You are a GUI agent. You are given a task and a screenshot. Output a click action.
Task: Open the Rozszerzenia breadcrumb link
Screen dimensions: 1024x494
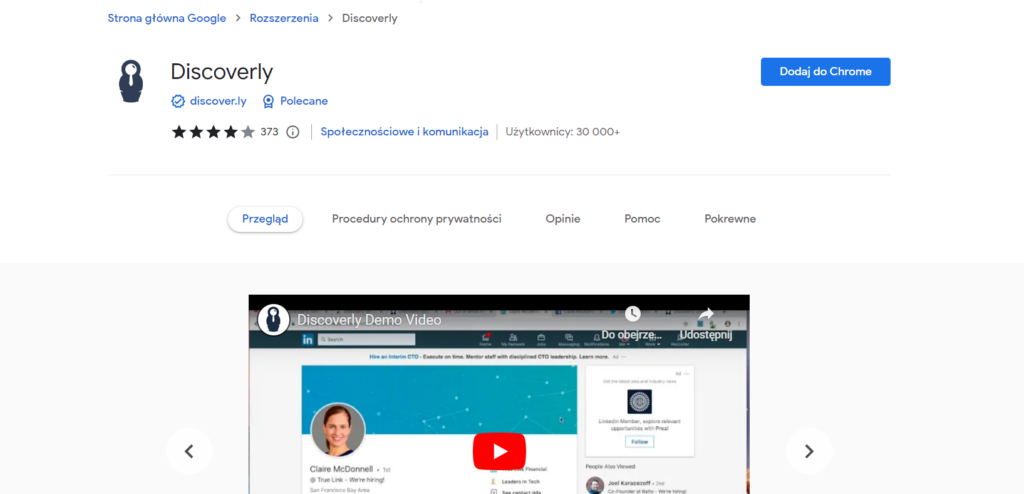(x=284, y=18)
